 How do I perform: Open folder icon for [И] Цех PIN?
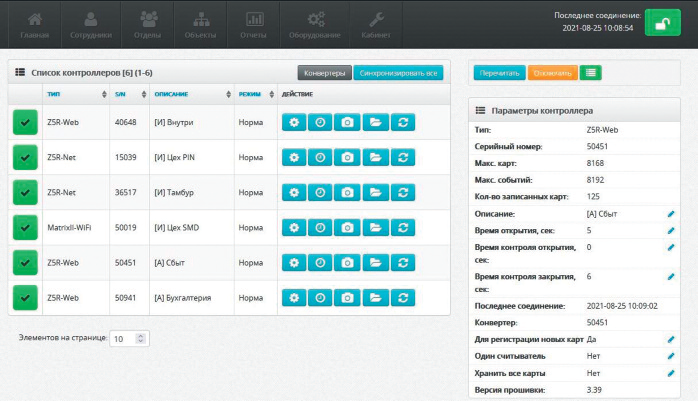tap(376, 157)
